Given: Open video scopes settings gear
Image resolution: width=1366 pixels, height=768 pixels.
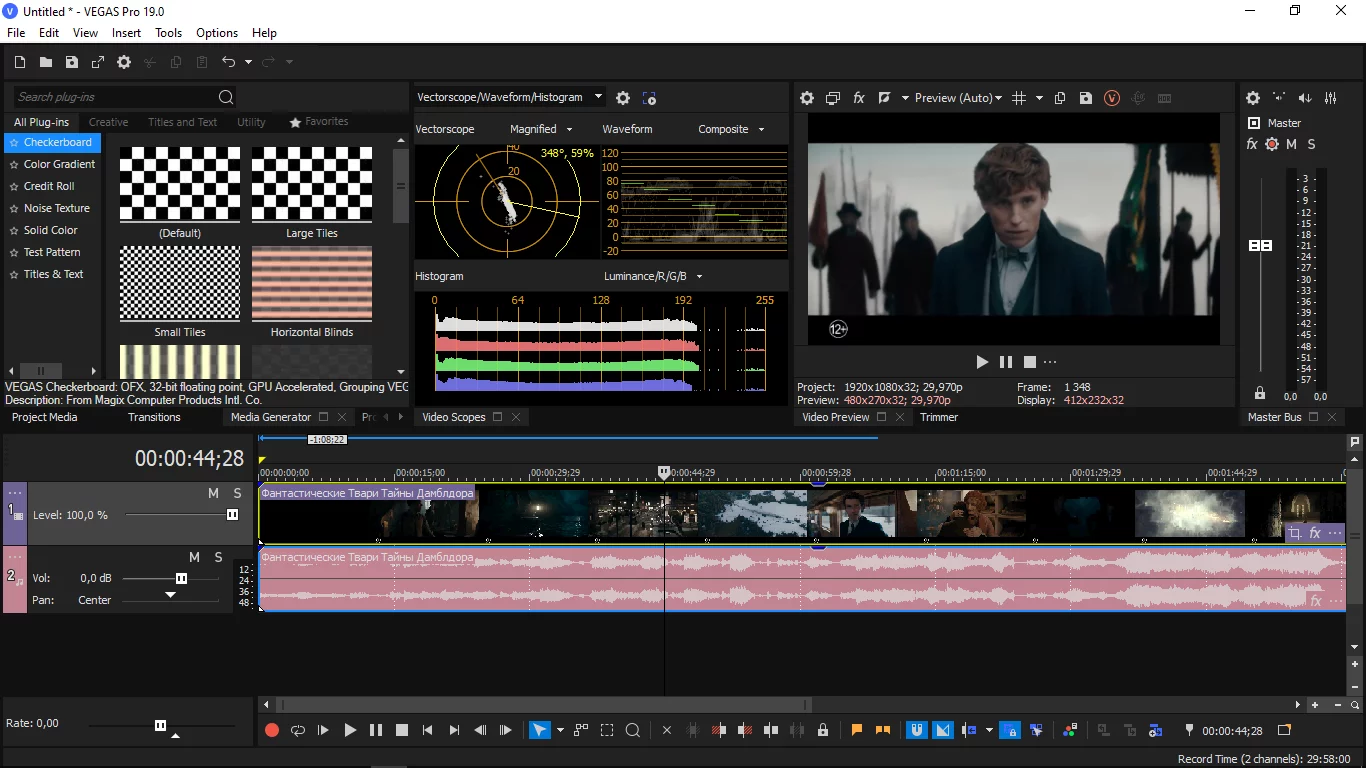Looking at the screenshot, I should (x=623, y=98).
